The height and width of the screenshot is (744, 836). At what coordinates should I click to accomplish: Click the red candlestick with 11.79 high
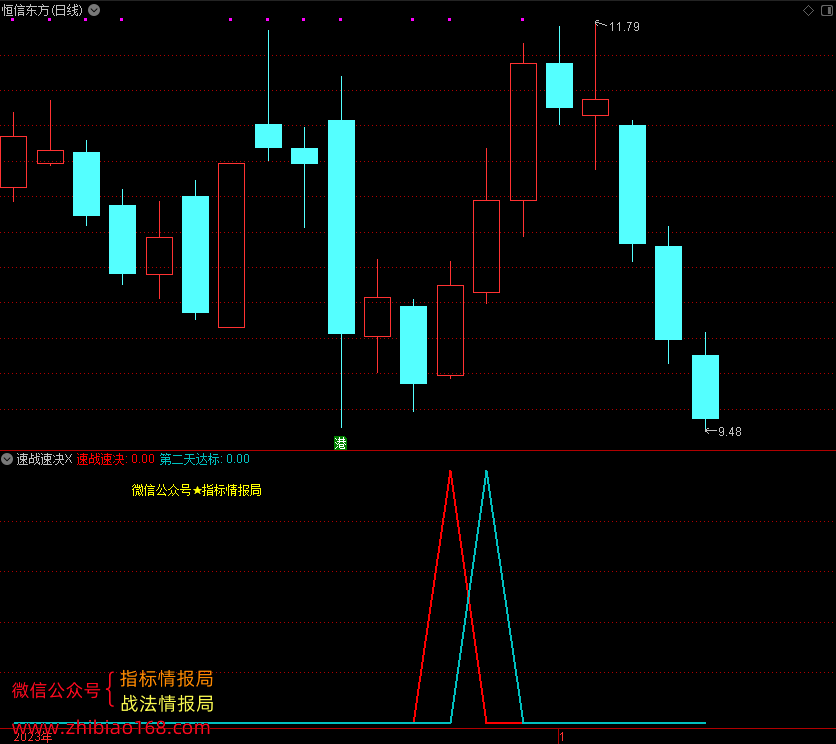pyautogui.click(x=596, y=107)
